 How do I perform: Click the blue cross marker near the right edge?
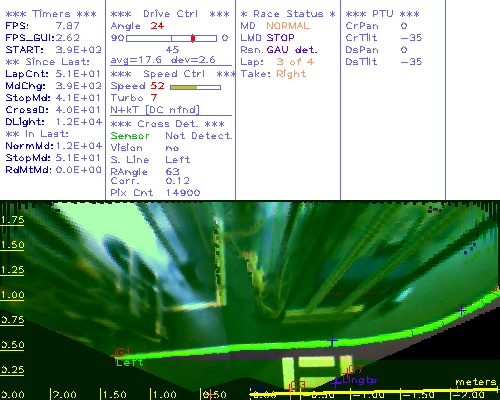[461, 310]
